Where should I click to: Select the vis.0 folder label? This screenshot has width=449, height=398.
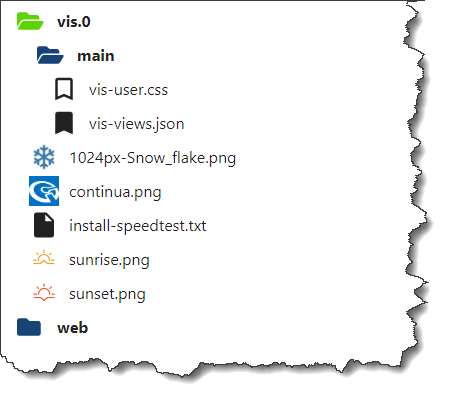click(74, 22)
